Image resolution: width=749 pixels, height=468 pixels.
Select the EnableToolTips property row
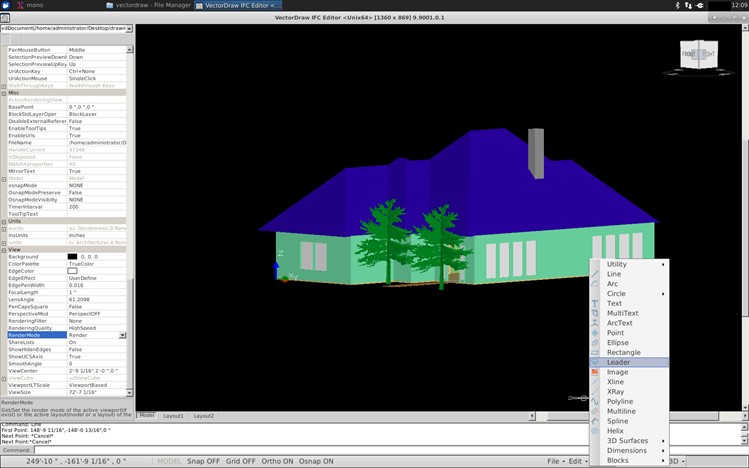[67, 128]
